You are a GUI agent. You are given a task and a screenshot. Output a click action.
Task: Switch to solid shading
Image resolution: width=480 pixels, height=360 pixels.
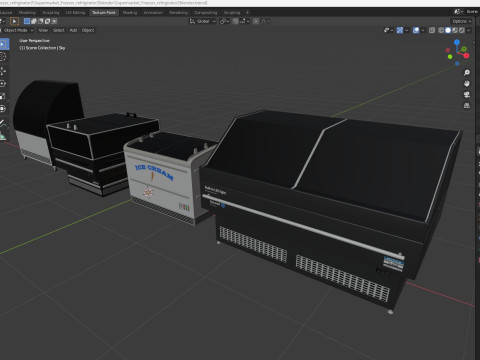[x=448, y=30]
